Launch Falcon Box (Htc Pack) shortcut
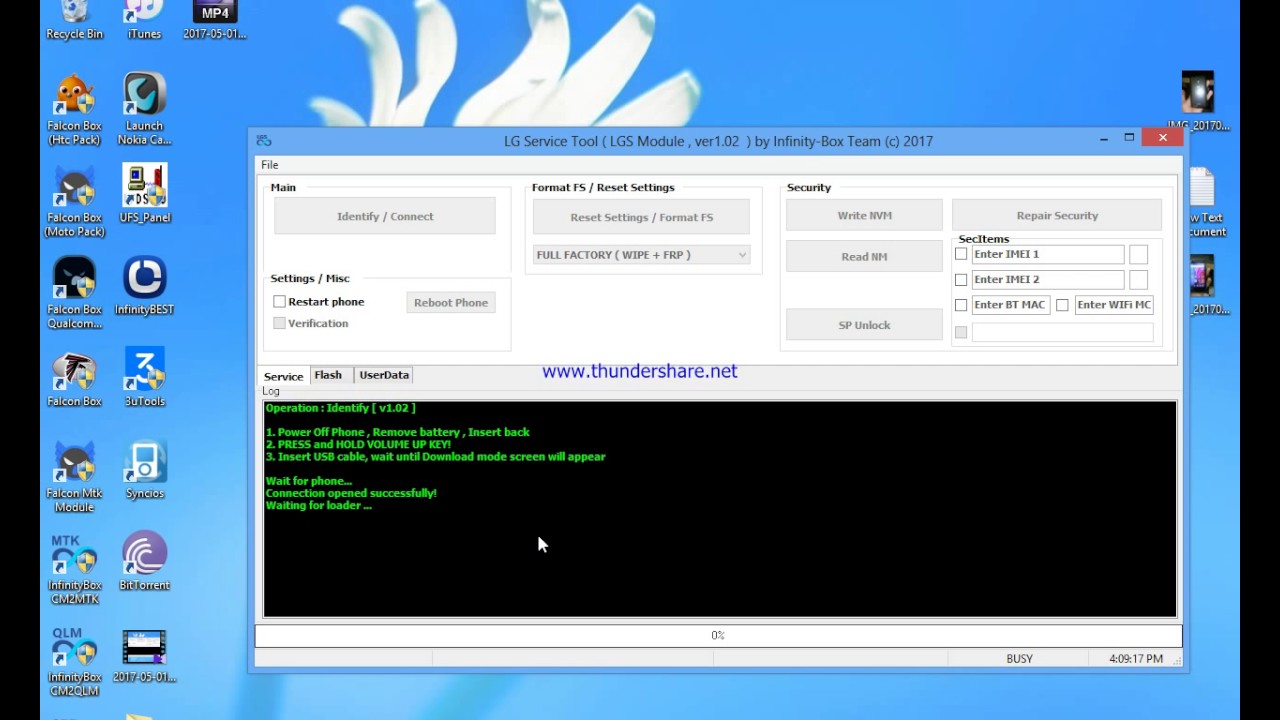1280x720 pixels. click(x=74, y=109)
